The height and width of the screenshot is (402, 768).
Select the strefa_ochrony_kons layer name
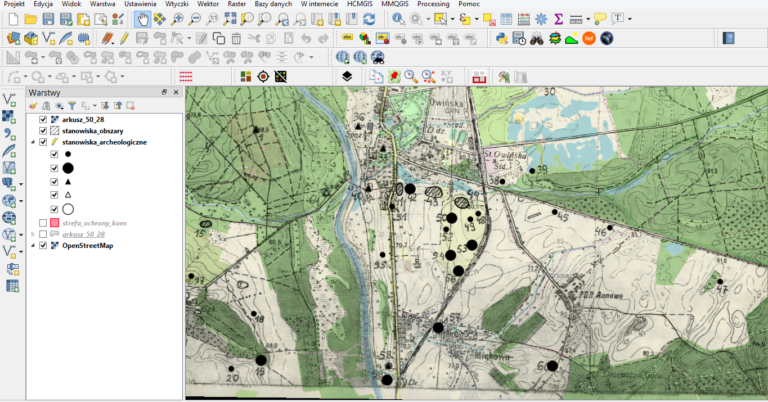click(95, 223)
